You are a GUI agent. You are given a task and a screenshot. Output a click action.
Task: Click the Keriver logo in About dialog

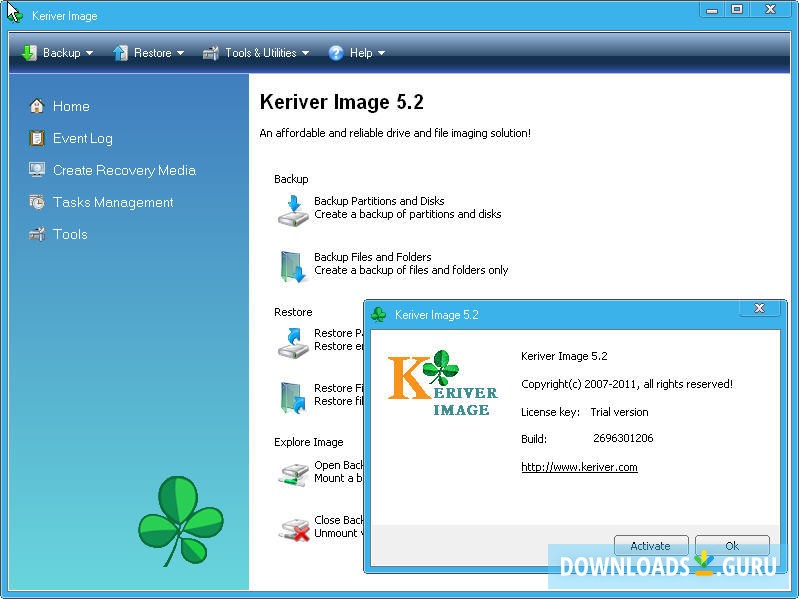442,384
